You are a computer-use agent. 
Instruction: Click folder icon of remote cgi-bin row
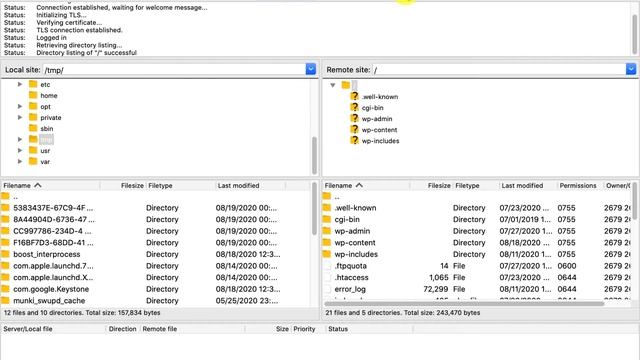(x=327, y=219)
